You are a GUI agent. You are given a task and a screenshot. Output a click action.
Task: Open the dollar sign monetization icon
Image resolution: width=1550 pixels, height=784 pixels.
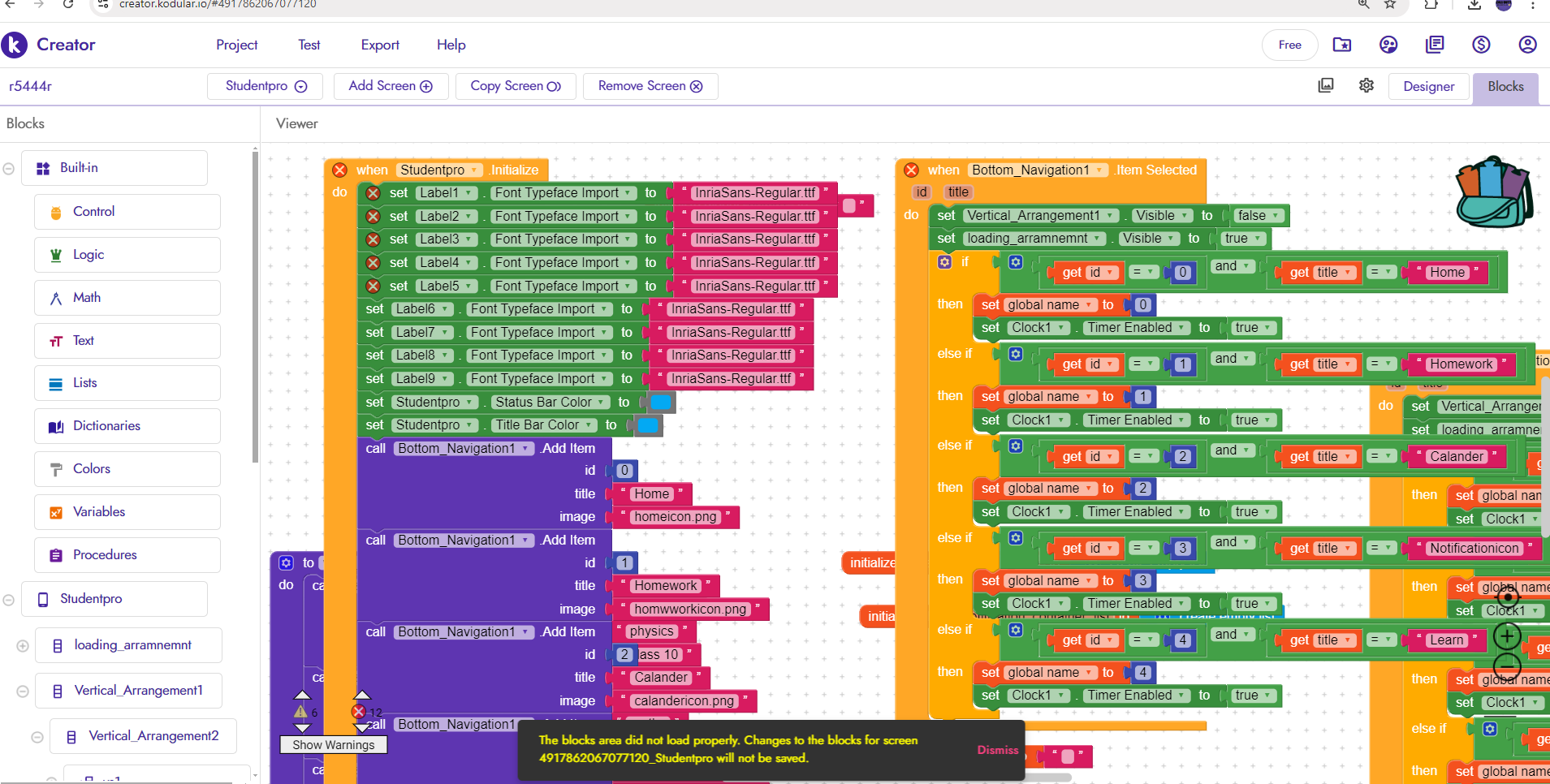[1481, 45]
